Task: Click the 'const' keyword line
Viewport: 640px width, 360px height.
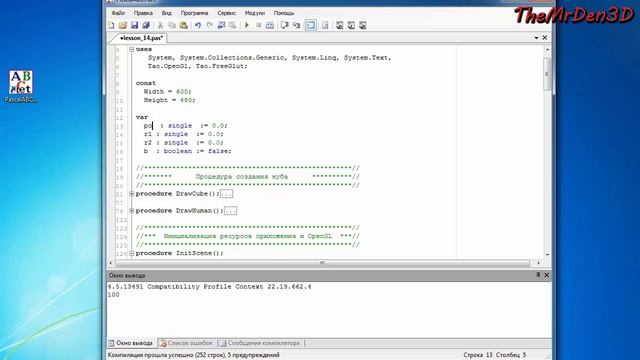Action: [146, 83]
